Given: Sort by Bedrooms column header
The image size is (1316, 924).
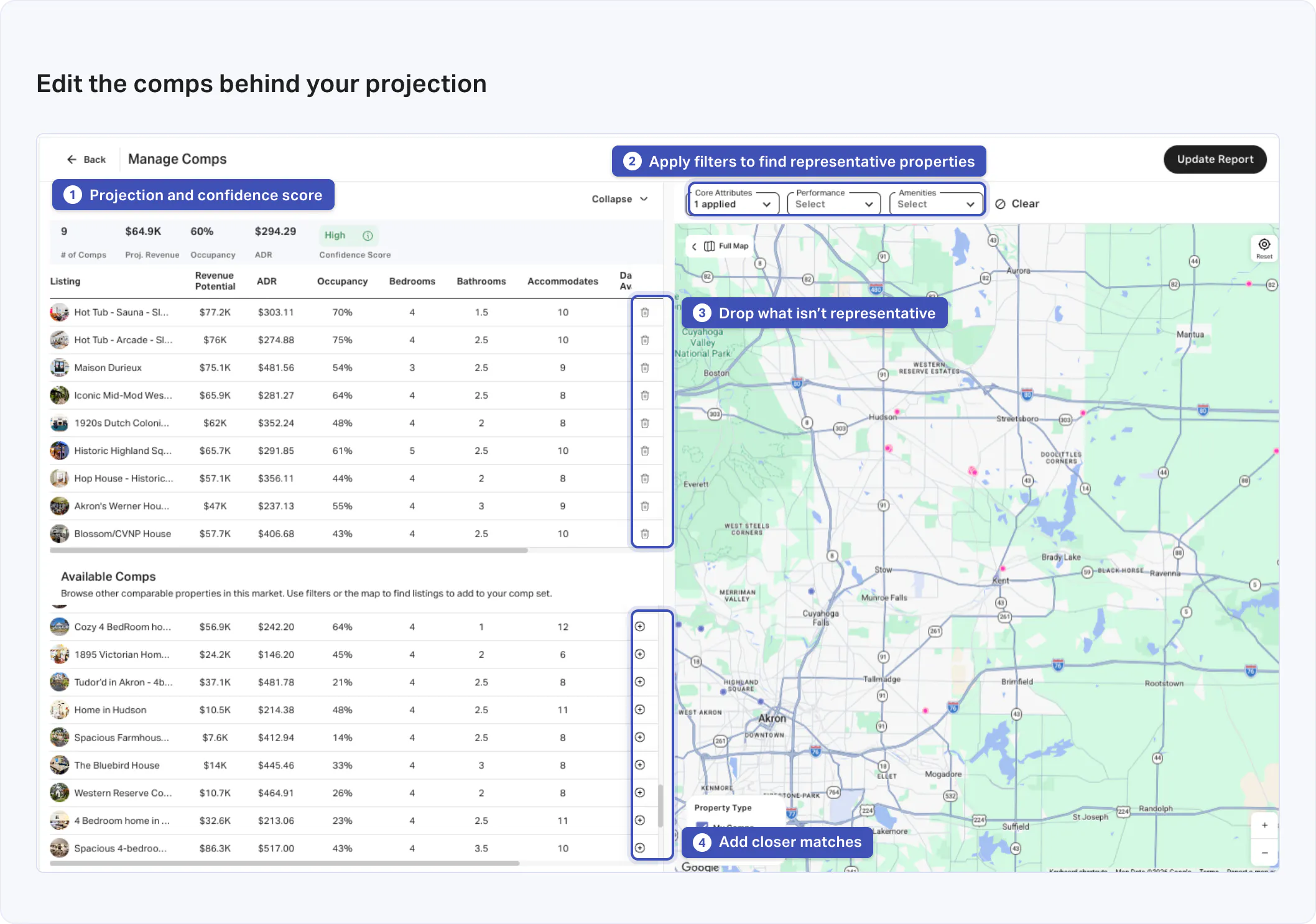Looking at the screenshot, I should [412, 281].
